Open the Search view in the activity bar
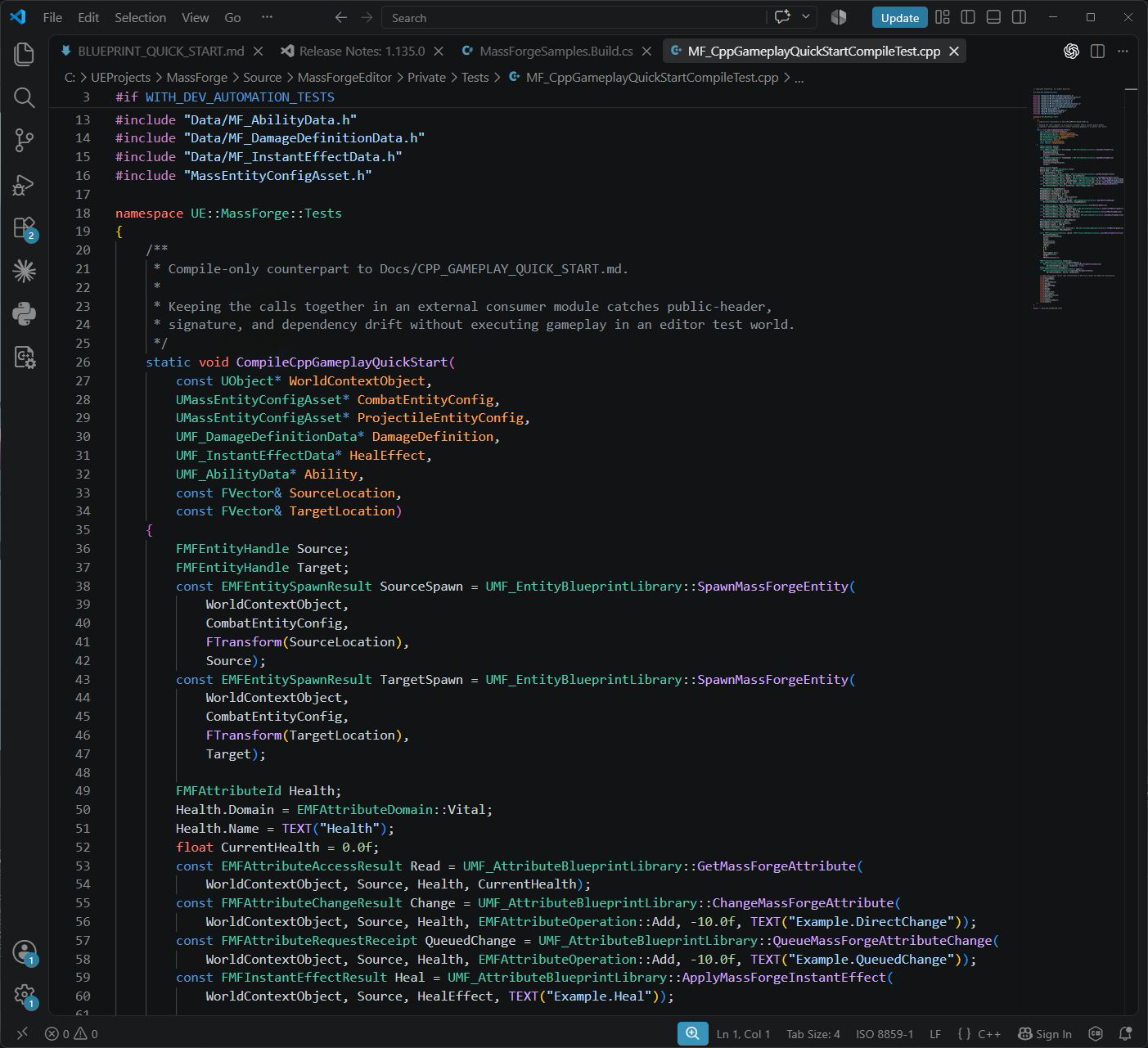 click(25, 97)
